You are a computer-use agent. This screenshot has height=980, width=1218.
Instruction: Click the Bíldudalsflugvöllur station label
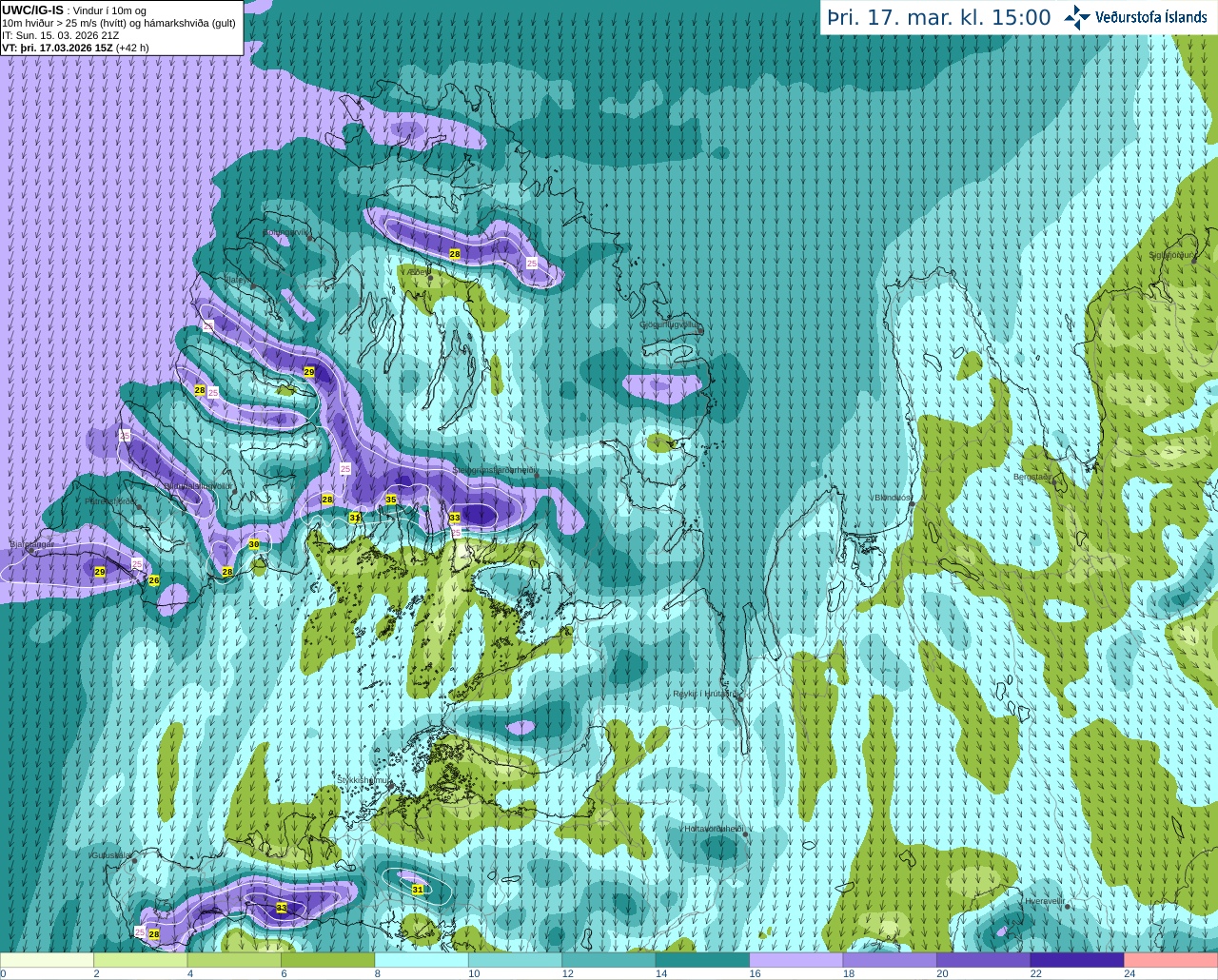pyautogui.click(x=198, y=485)
